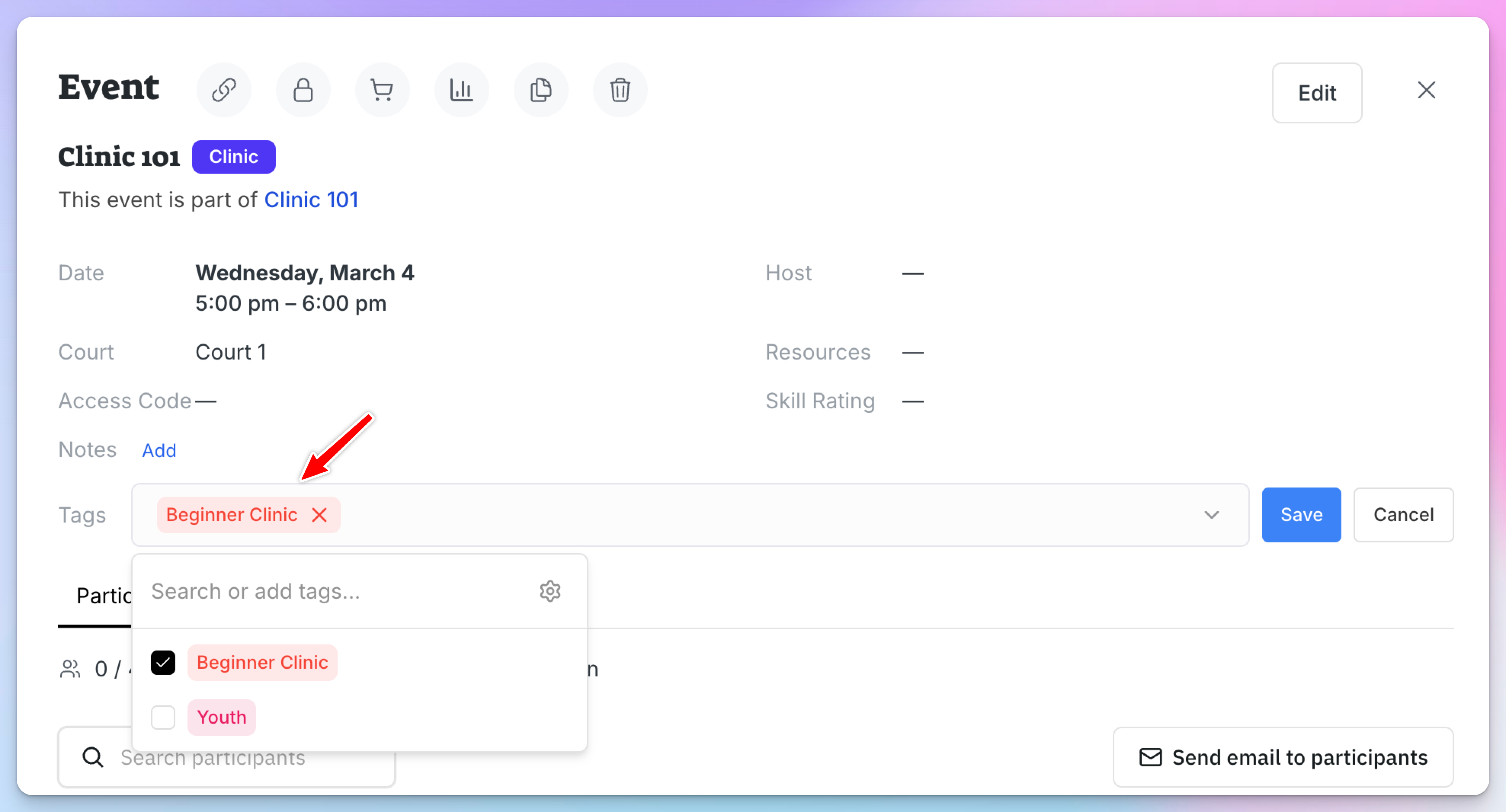Uncheck the Beginner Clinic checkbox
The height and width of the screenshot is (812, 1506).
tap(163, 662)
